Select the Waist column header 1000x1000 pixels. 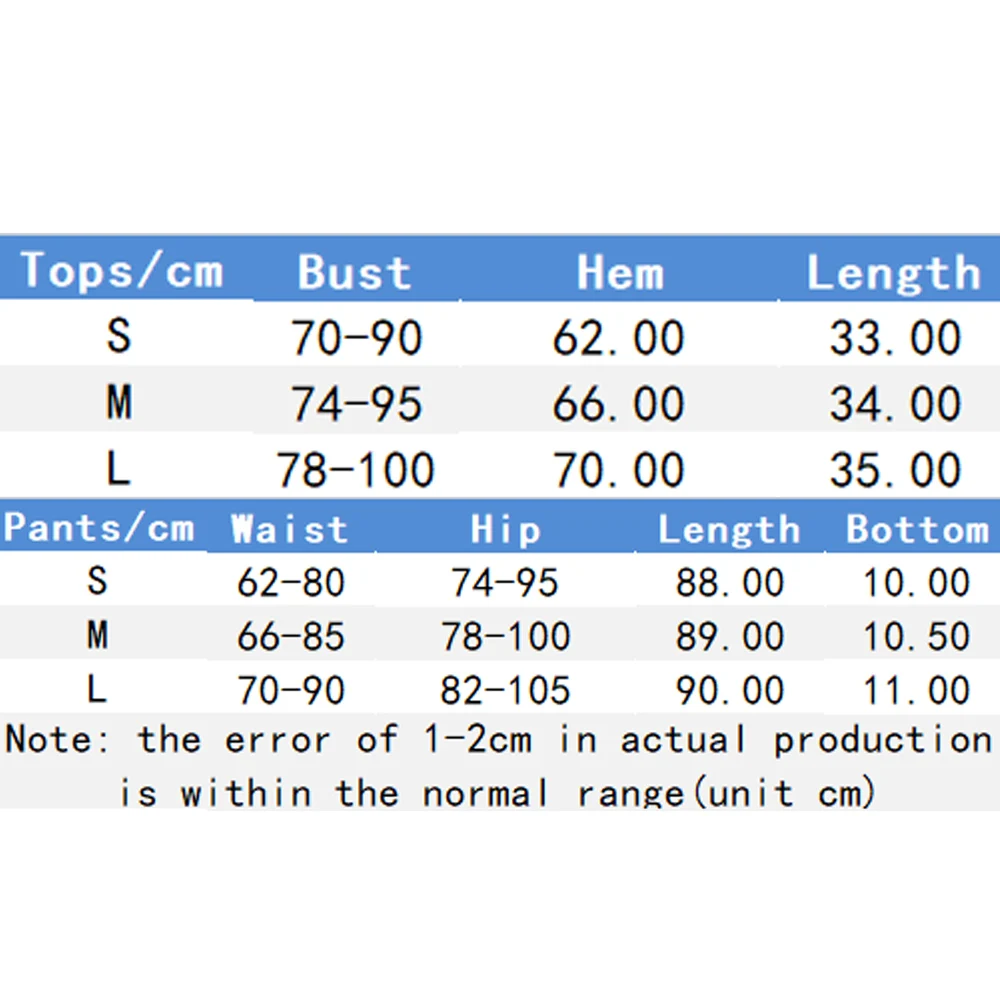tap(289, 529)
